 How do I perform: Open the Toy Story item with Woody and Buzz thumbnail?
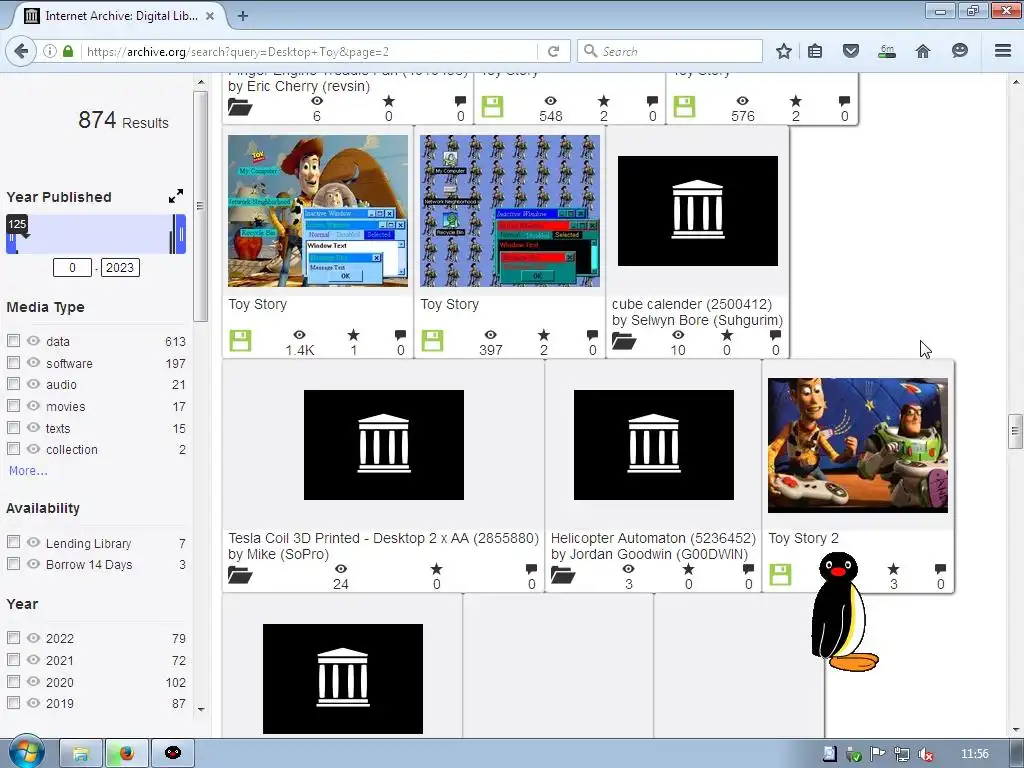tap(318, 211)
